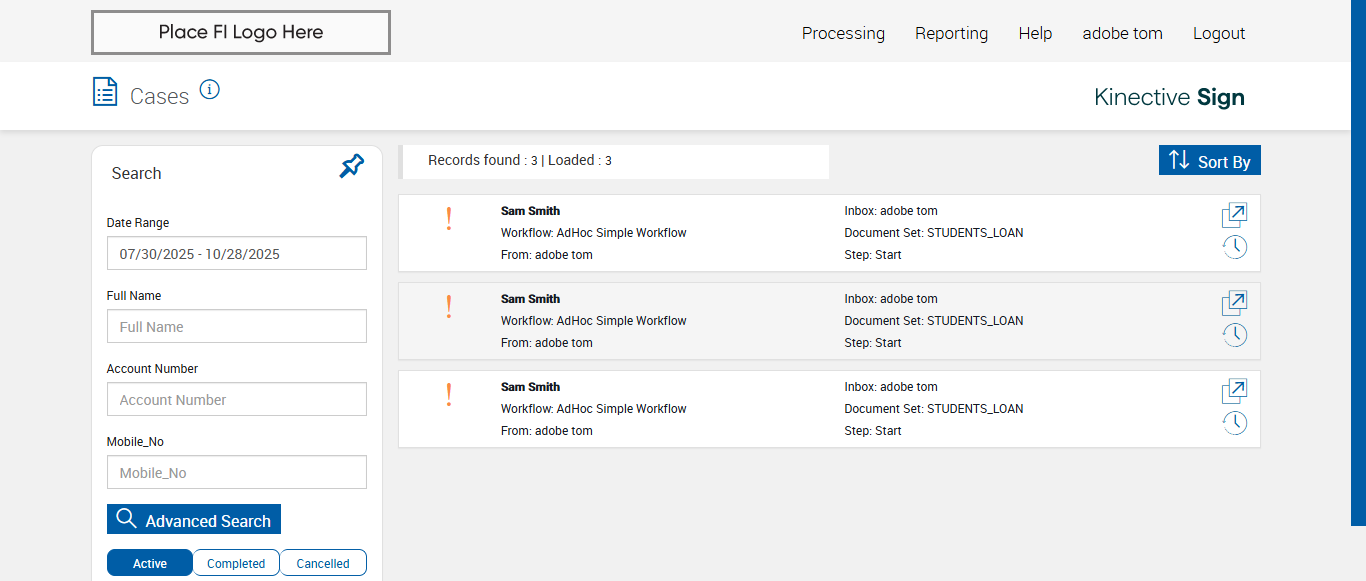This screenshot has width=1366, height=581.
Task: Open the first Sam Smith case icon
Action: click(x=1235, y=215)
